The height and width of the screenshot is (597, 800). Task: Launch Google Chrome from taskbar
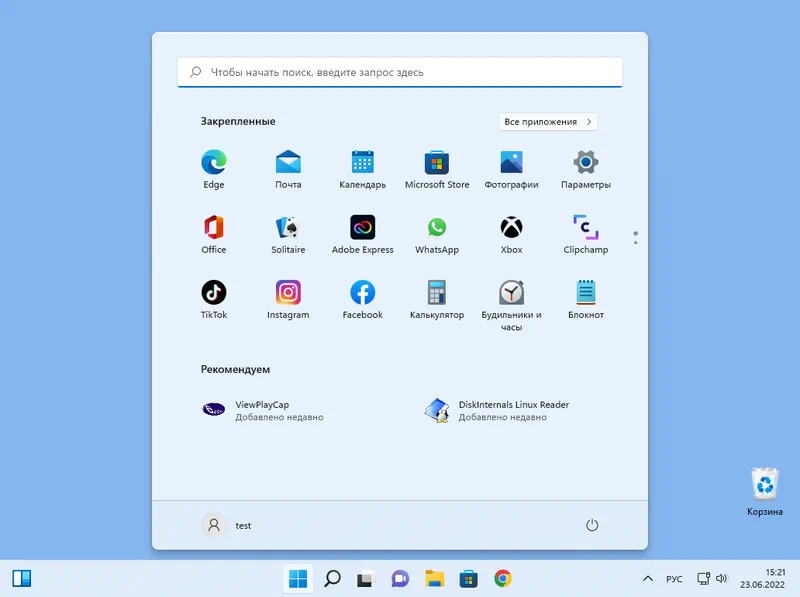(x=503, y=579)
